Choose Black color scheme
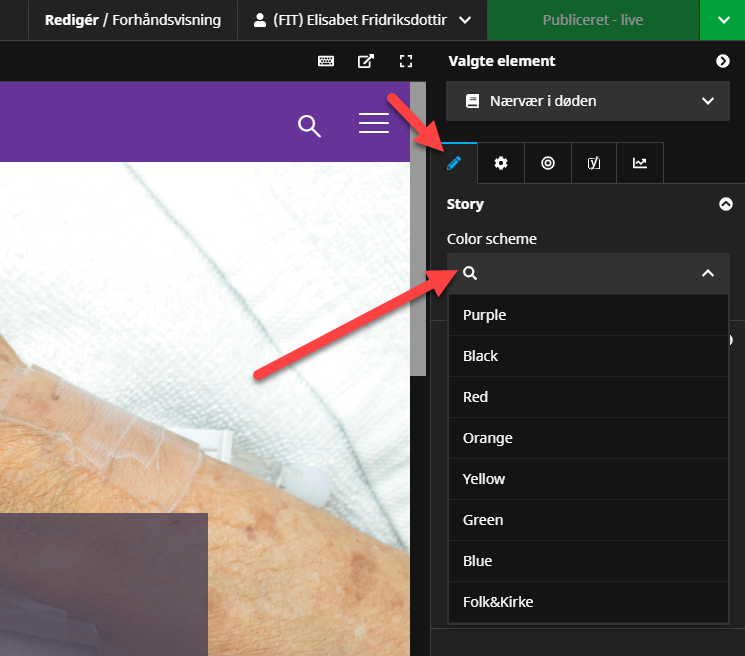This screenshot has width=745, height=656. point(588,356)
